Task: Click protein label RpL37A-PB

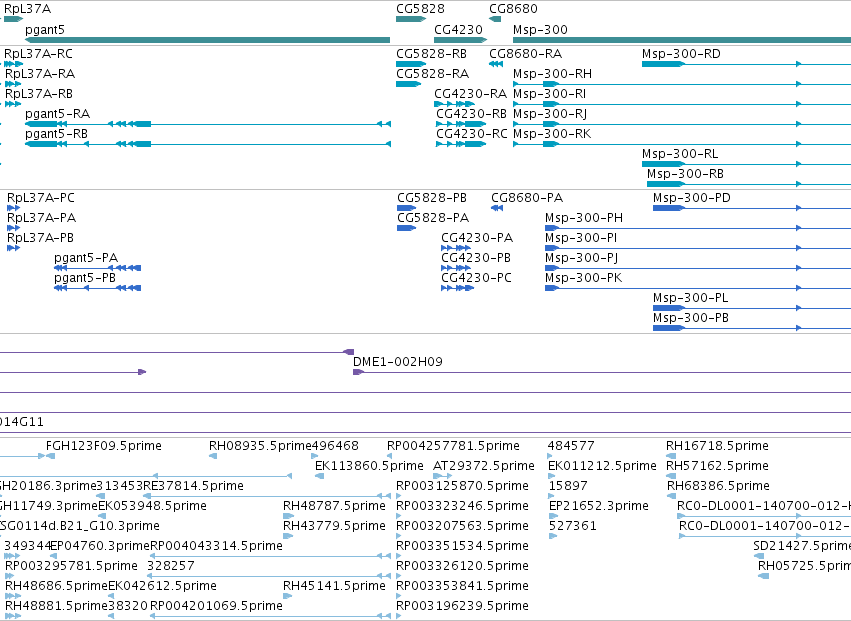Action: pyautogui.click(x=40, y=238)
